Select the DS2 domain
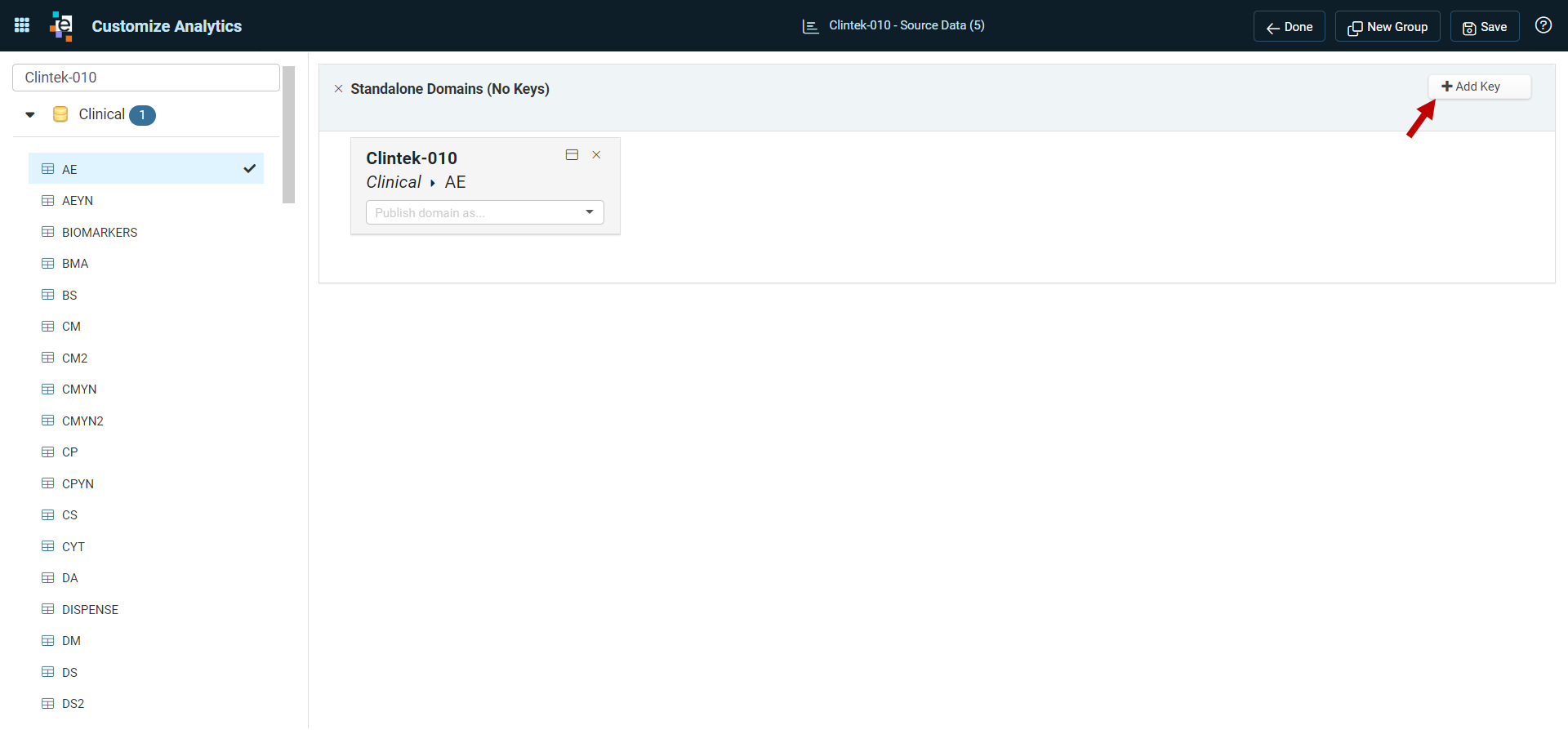Screen dimensions: 1568x730 click(73, 704)
